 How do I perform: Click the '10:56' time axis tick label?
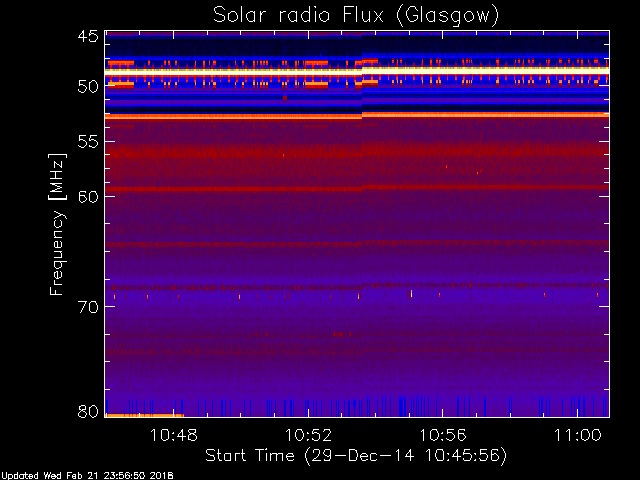[x=443, y=435]
